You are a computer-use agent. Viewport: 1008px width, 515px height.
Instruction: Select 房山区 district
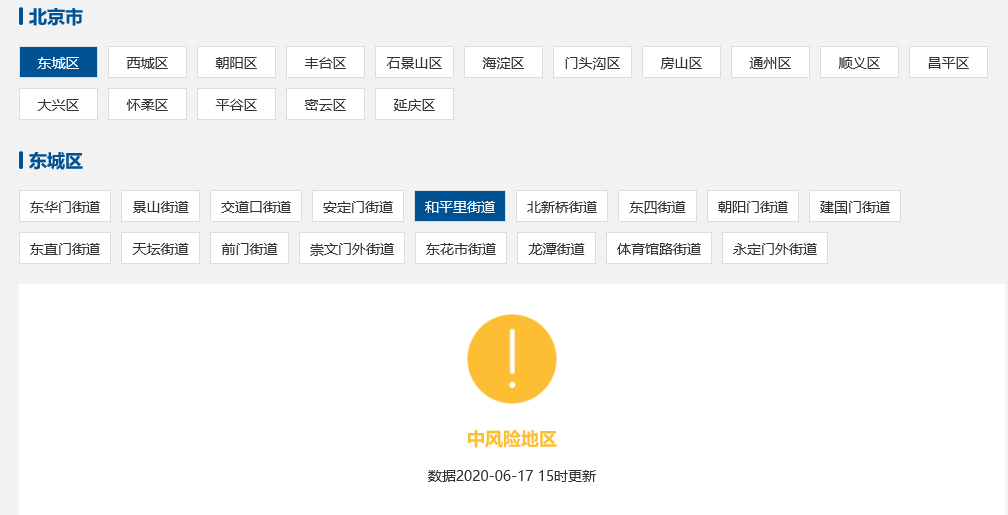click(681, 62)
